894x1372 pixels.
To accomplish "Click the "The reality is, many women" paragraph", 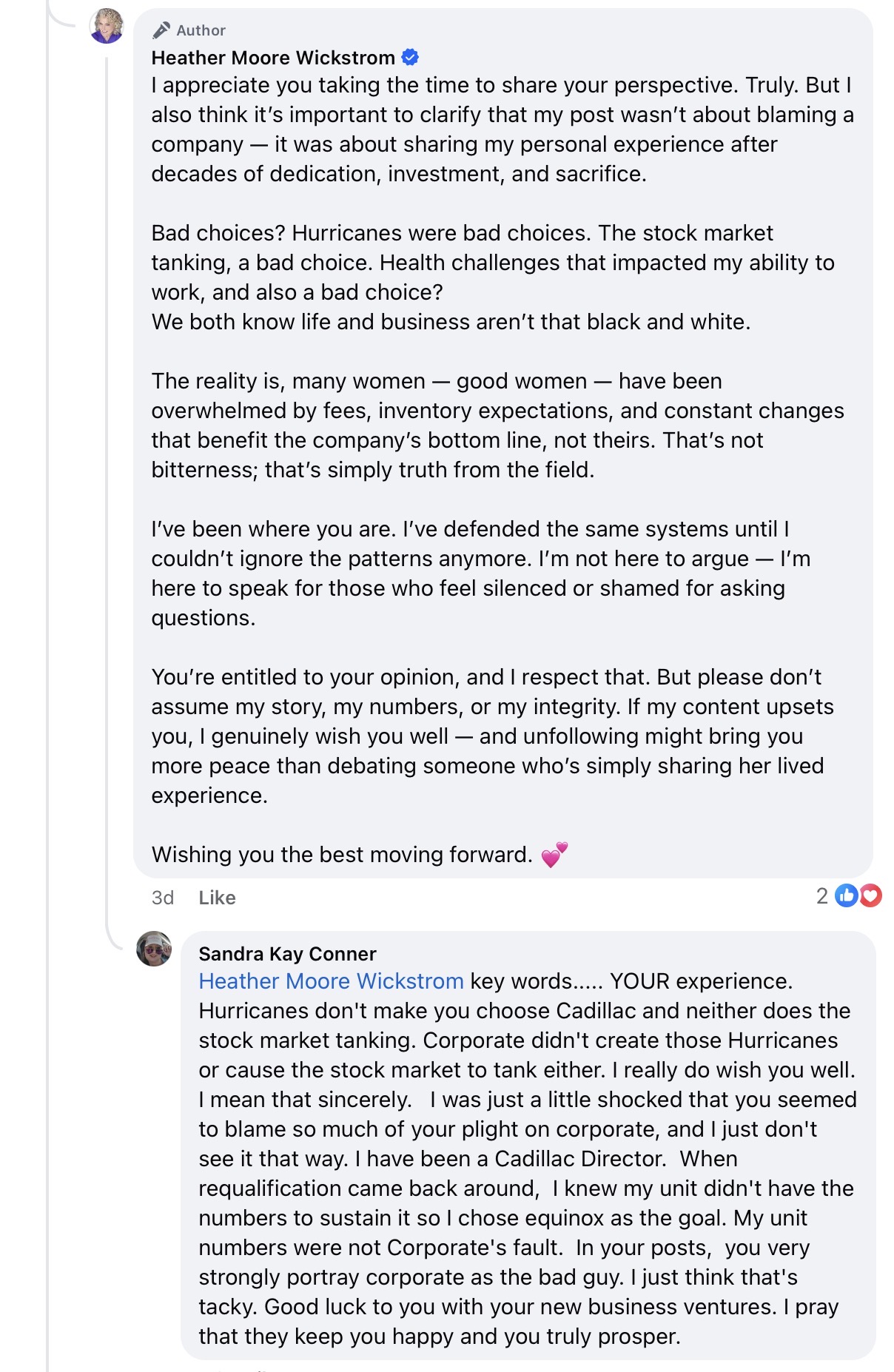I will click(497, 426).
